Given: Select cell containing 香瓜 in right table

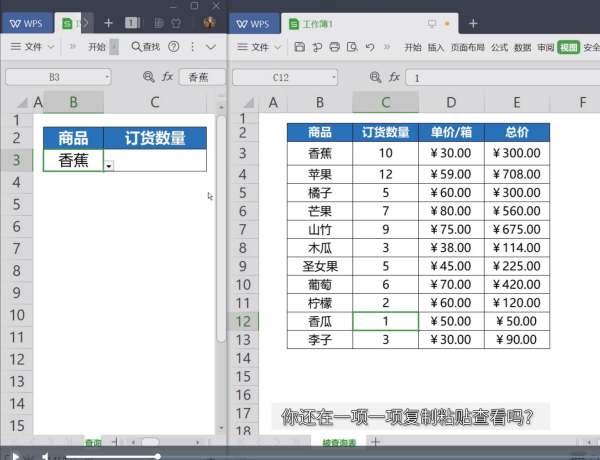Looking at the screenshot, I should (x=319, y=321).
